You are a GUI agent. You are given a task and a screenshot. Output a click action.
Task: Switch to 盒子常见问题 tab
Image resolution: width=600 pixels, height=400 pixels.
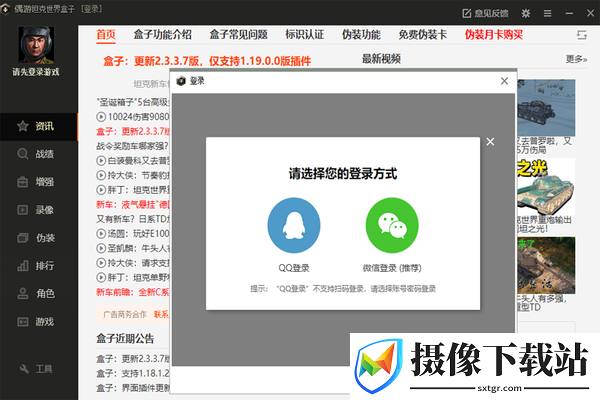tap(238, 35)
